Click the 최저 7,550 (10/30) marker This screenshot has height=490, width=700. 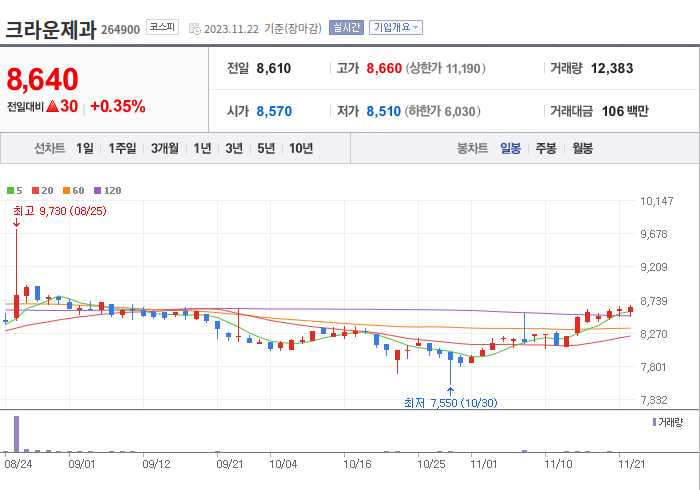(450, 403)
